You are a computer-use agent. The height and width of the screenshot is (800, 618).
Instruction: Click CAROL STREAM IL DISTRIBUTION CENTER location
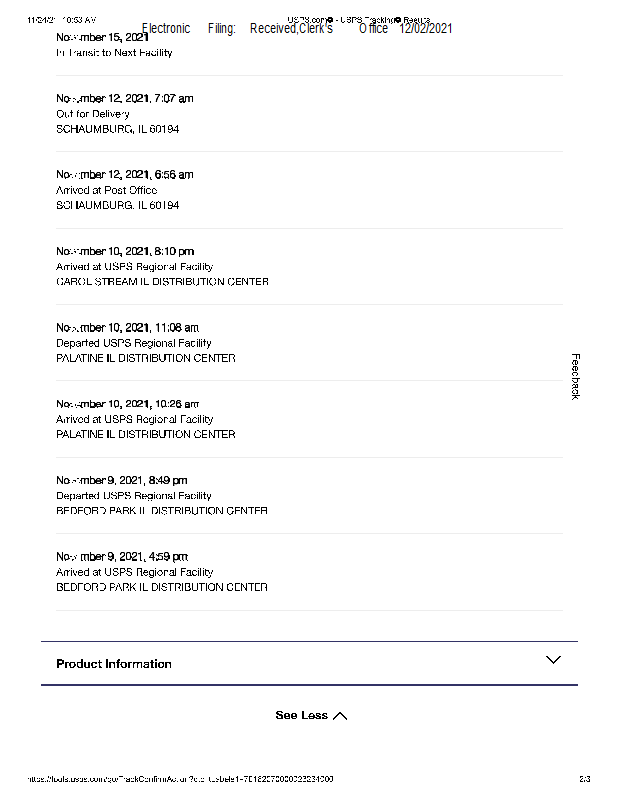162,282
